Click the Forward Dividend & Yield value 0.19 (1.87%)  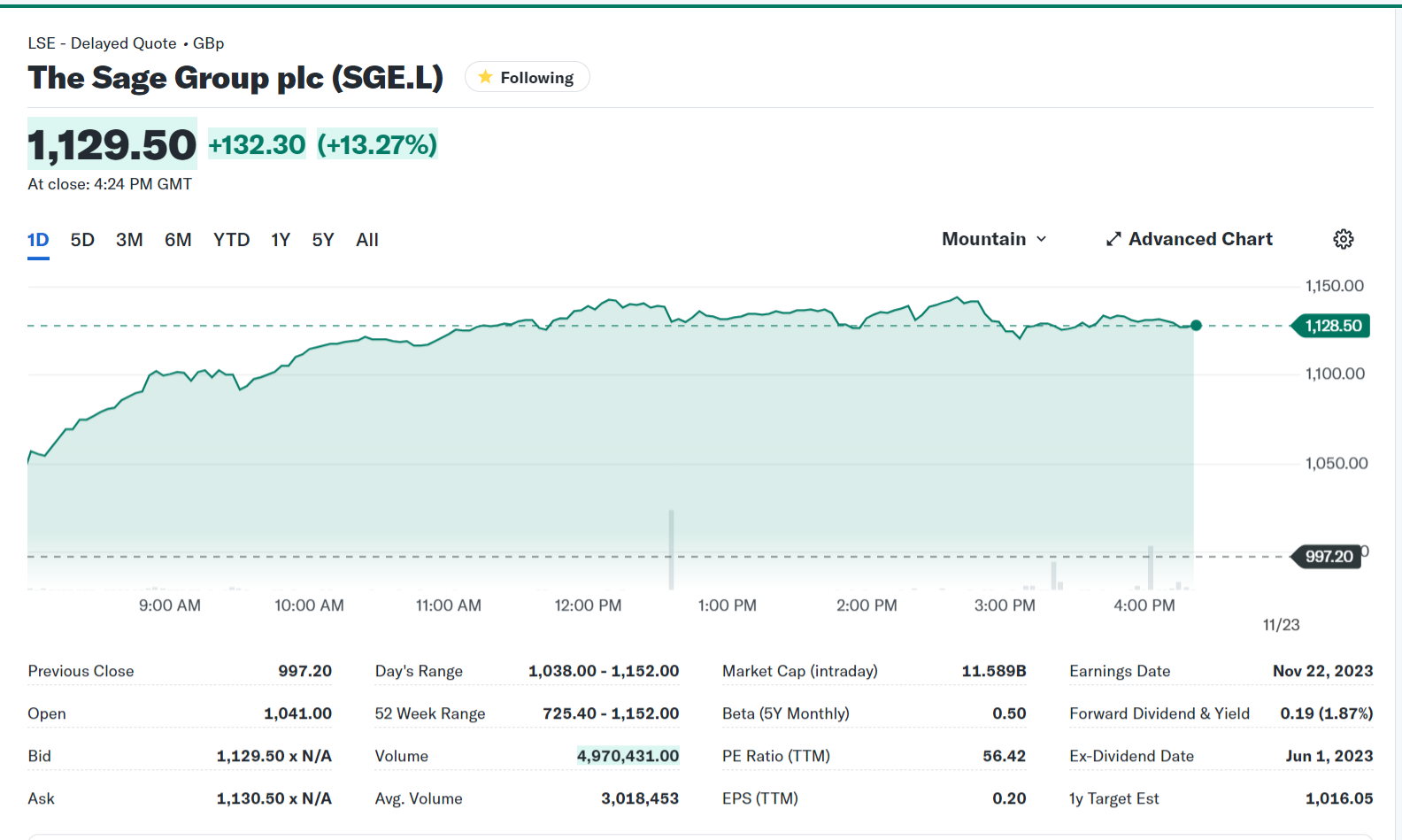[1327, 713]
